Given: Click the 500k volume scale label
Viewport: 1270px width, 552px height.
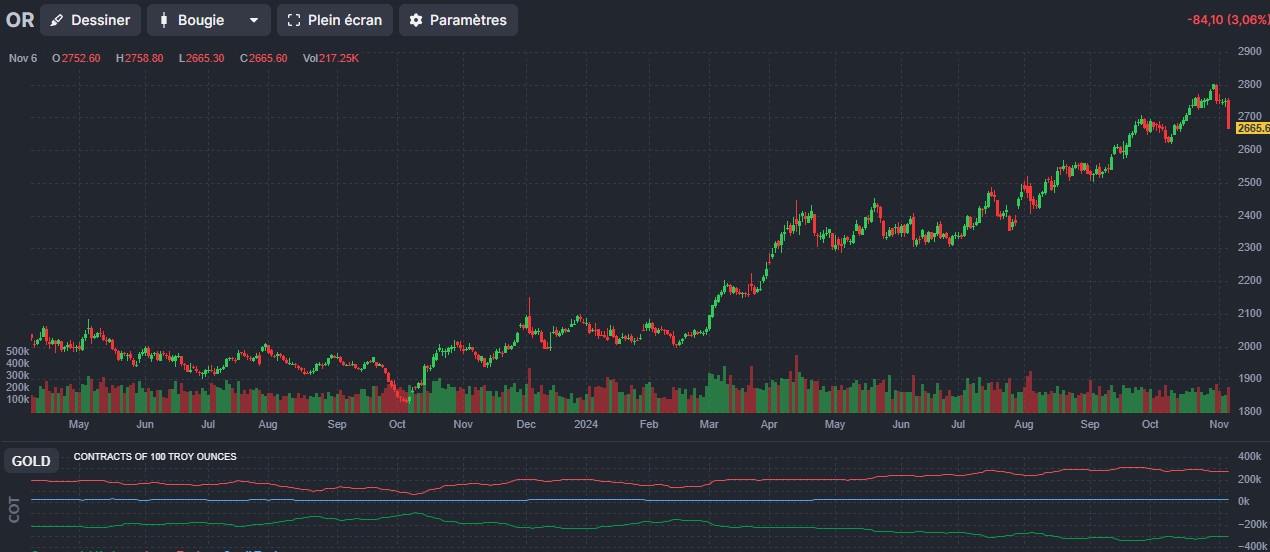Looking at the screenshot, I should point(17,352).
